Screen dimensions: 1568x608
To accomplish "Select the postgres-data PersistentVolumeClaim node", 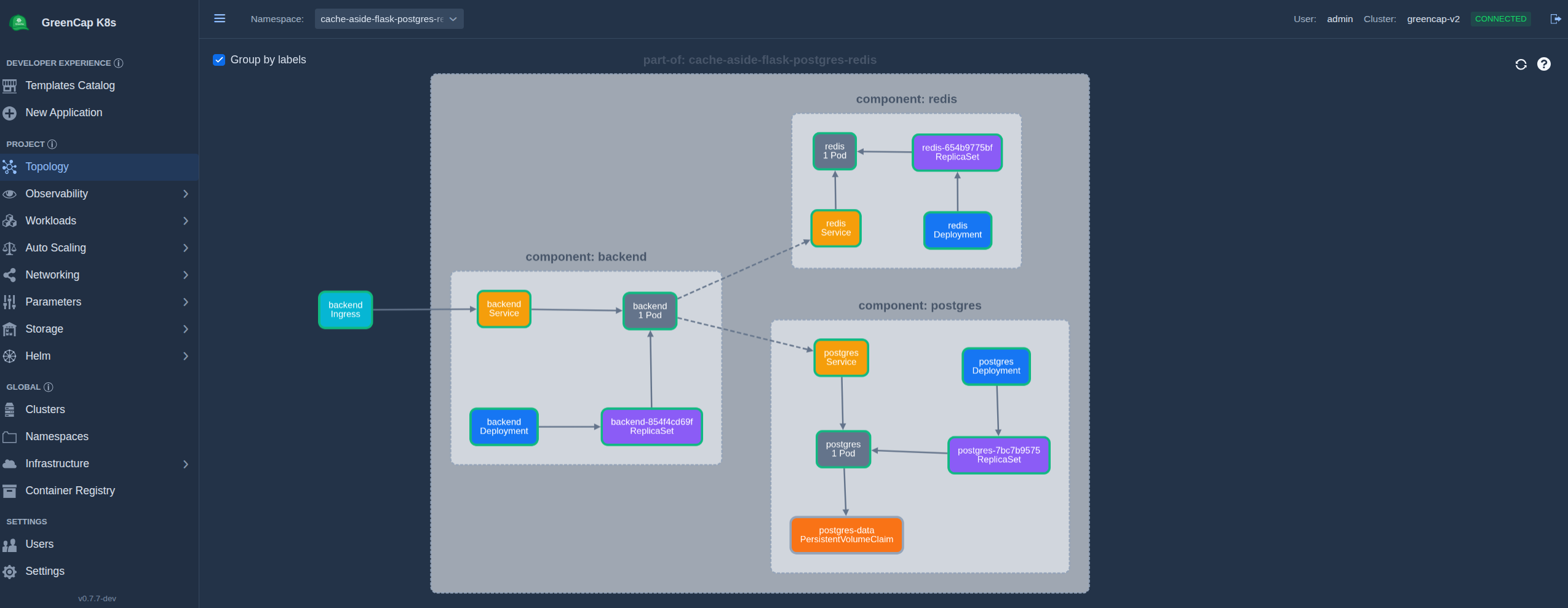I will [x=846, y=535].
